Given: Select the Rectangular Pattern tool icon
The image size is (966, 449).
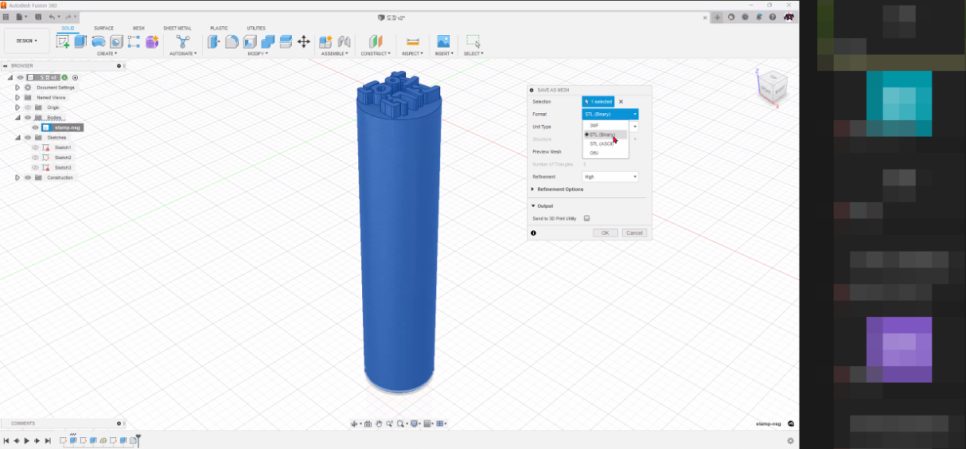Looking at the screenshot, I should pyautogui.click(x=134, y=41).
